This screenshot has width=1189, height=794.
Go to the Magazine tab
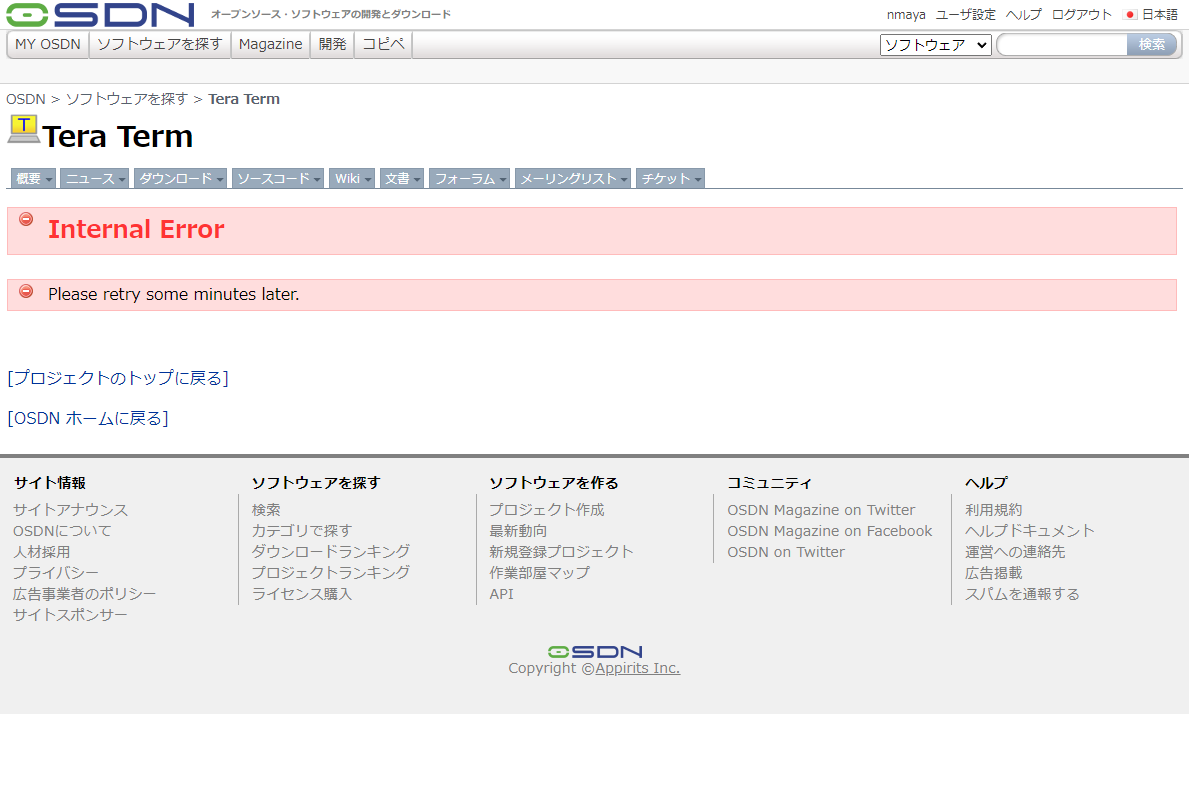point(270,44)
